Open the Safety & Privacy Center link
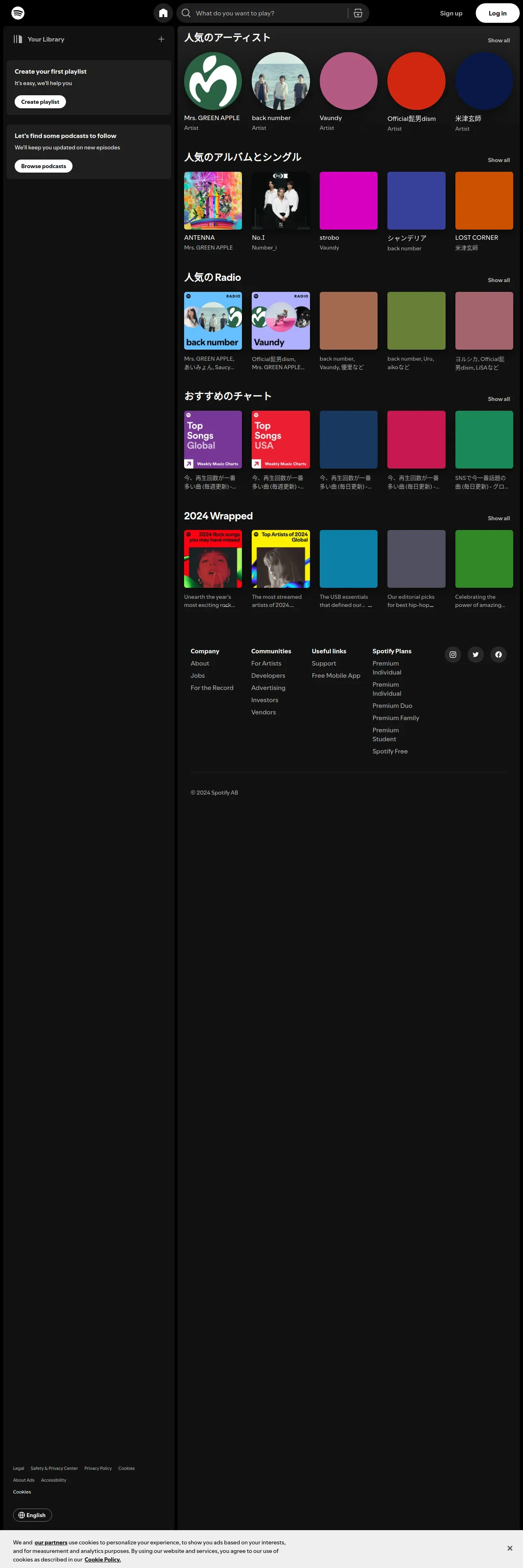Screen dimensions: 523x1568 point(54,1468)
